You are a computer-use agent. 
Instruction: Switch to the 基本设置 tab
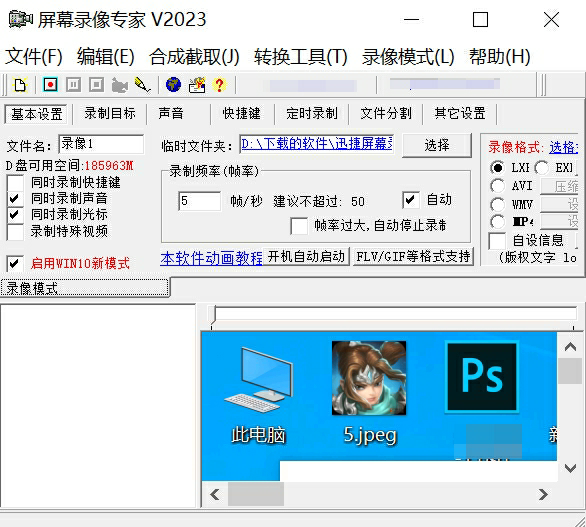(x=36, y=114)
